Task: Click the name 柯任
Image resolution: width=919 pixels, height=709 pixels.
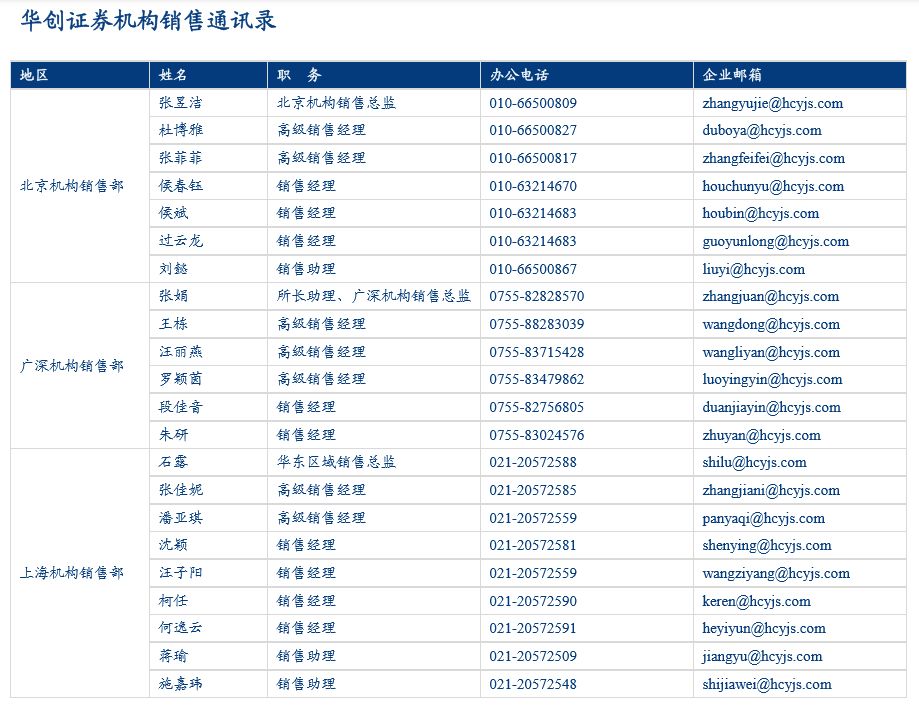Action: pyautogui.click(x=173, y=601)
